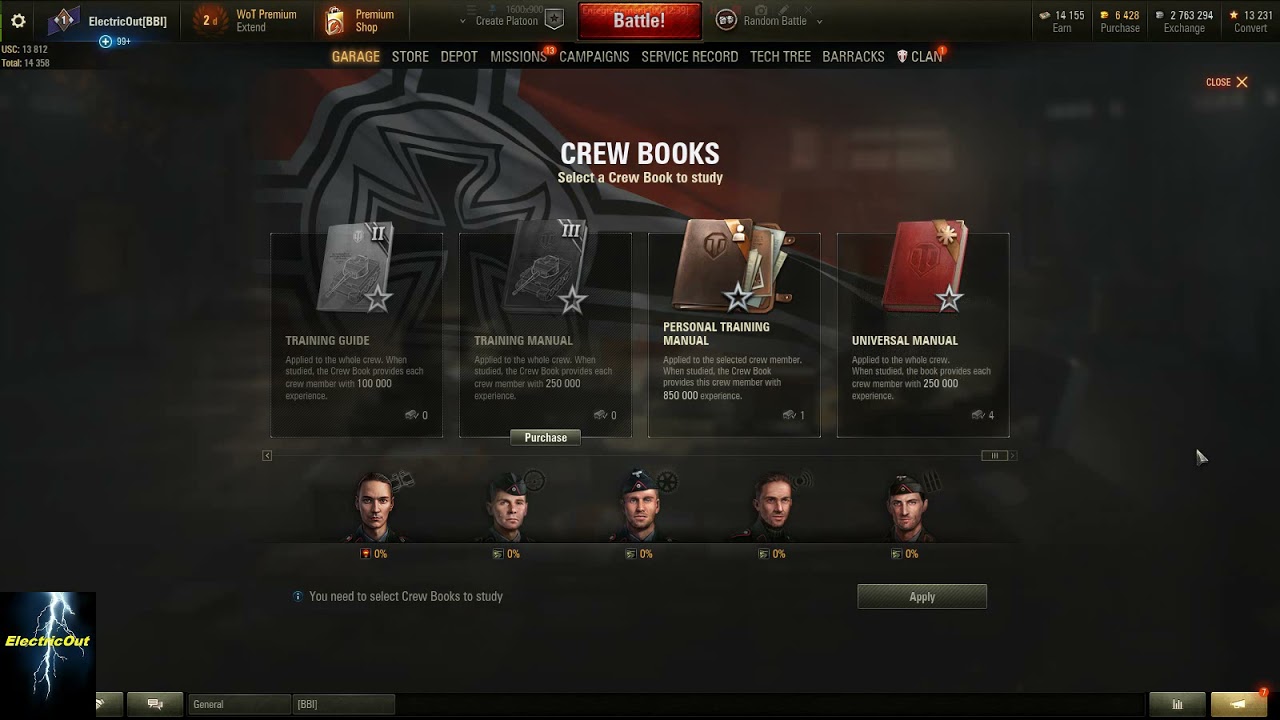This screenshot has width=1280, height=720.
Task: Open the Barracks tab
Action: [x=853, y=57]
